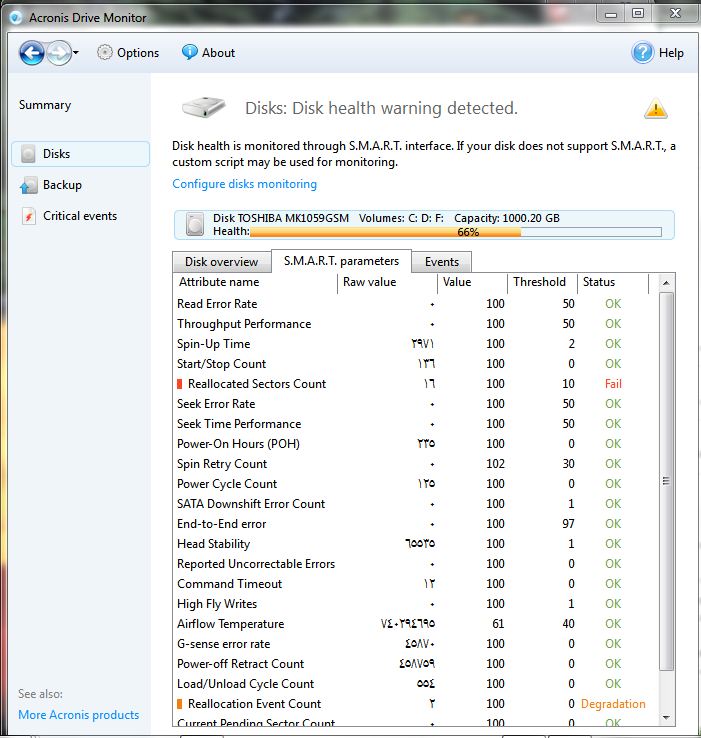Click the Disks sidebar icon

(28, 154)
